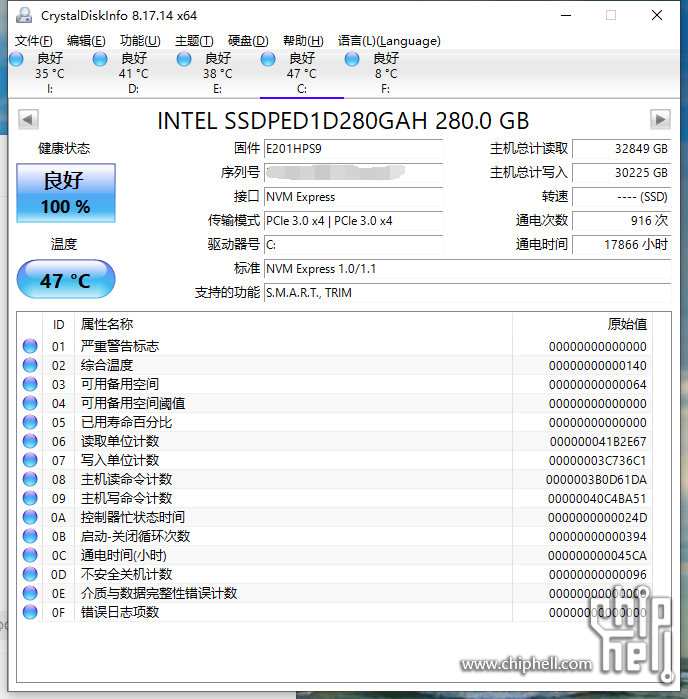Open the 语言(L)(Language) menu

click(x=389, y=41)
